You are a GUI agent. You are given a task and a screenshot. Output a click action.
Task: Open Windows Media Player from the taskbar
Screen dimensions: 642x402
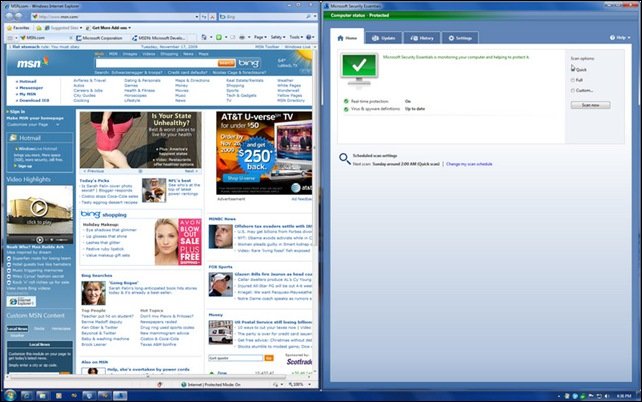coord(58,395)
